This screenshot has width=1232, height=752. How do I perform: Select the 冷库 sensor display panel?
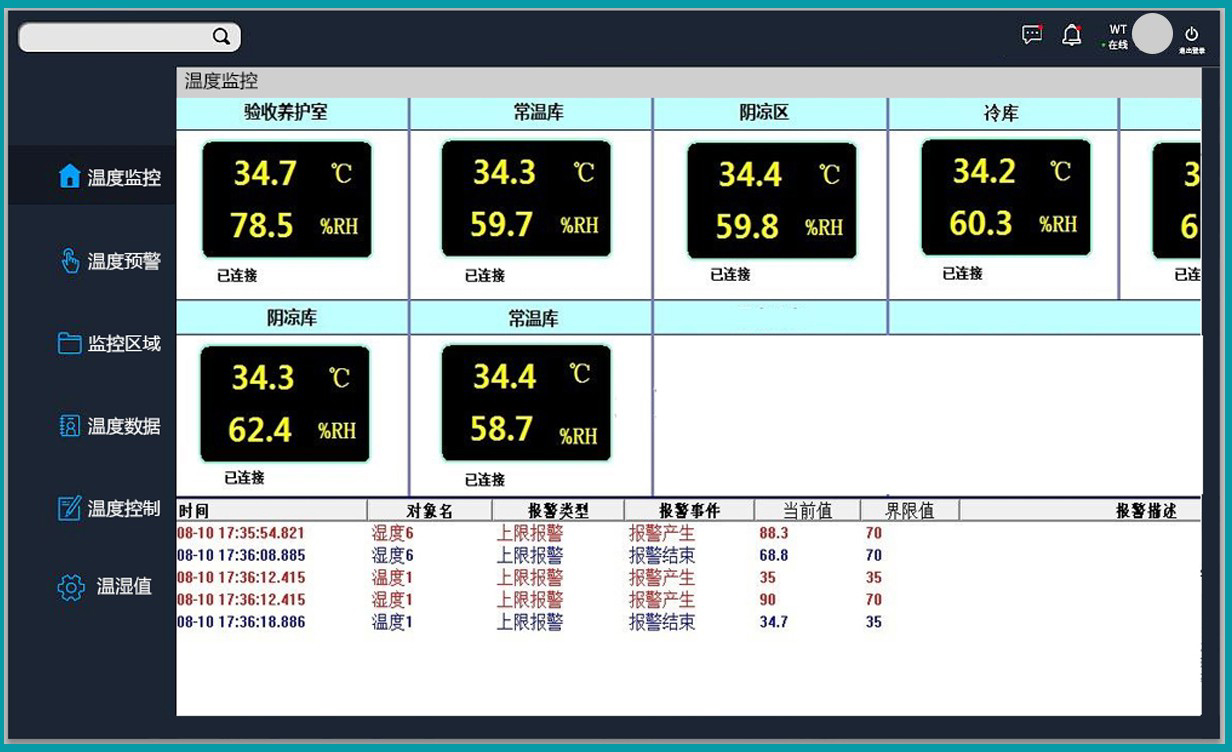[x=1005, y=198]
